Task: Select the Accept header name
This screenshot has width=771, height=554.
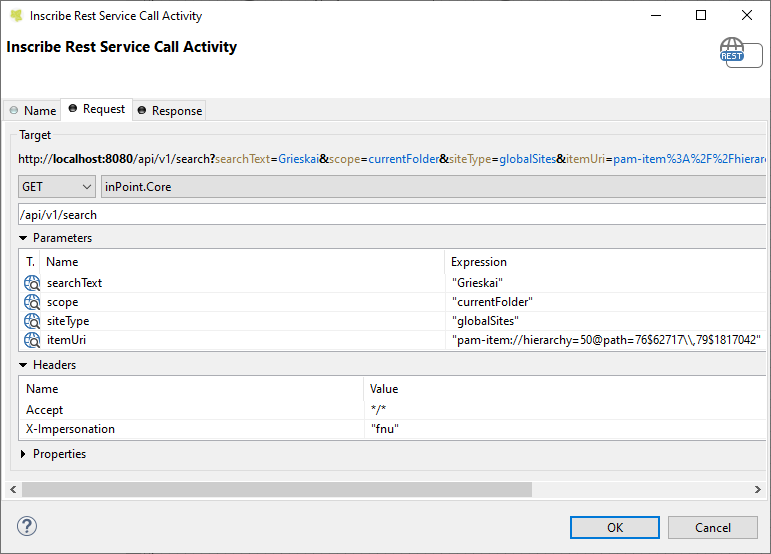Action: pyautogui.click(x=44, y=410)
